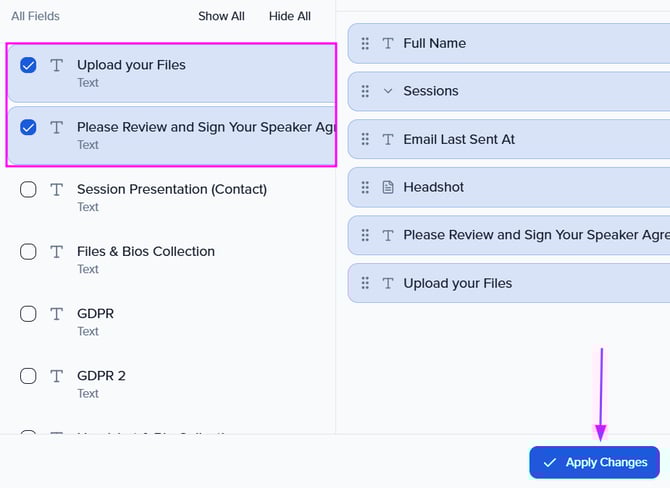Click drag handle on right Upload your Files
Viewport: 670px width, 488px height.
(x=366, y=284)
